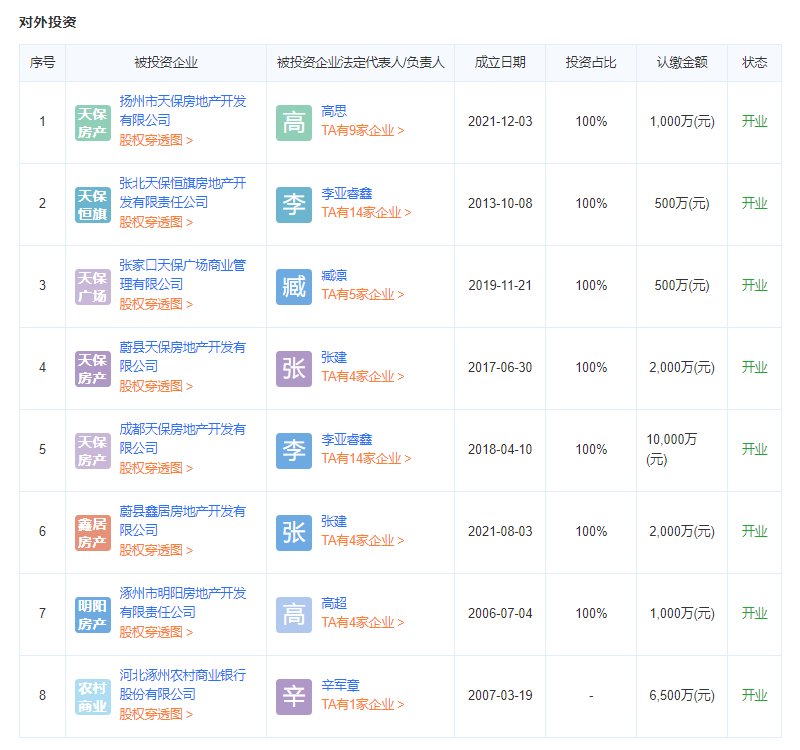Open TA有14家企业 in row 5
Image resolution: width=800 pixels, height=750 pixels.
pos(366,459)
